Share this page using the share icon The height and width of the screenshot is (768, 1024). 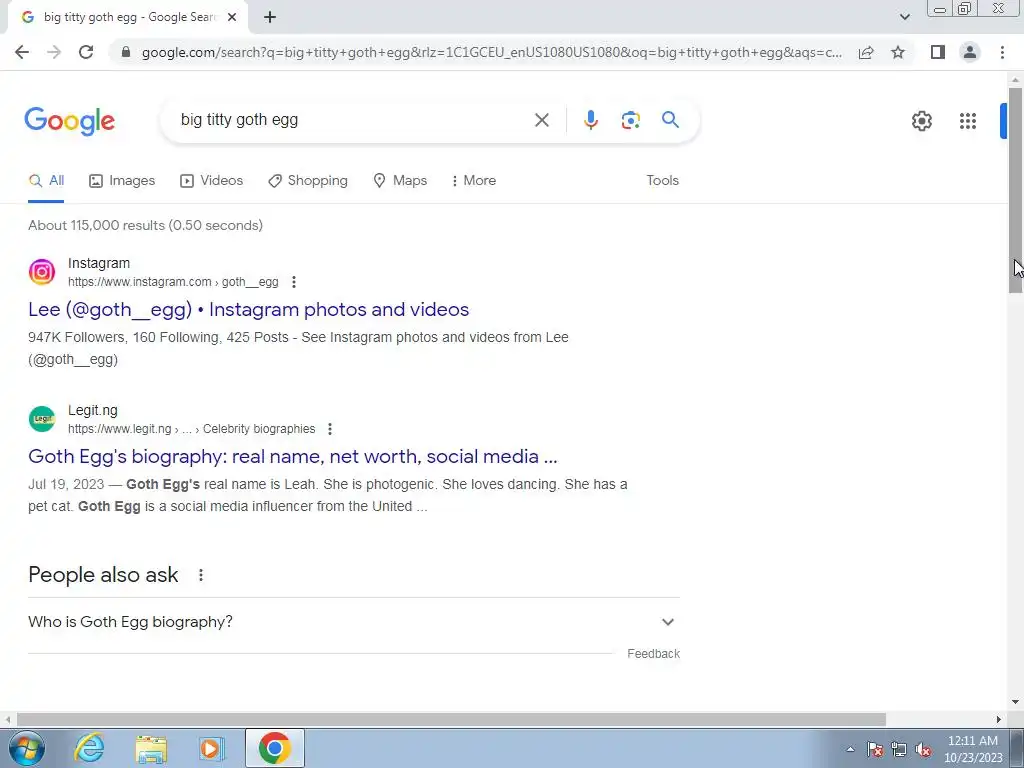(866, 52)
